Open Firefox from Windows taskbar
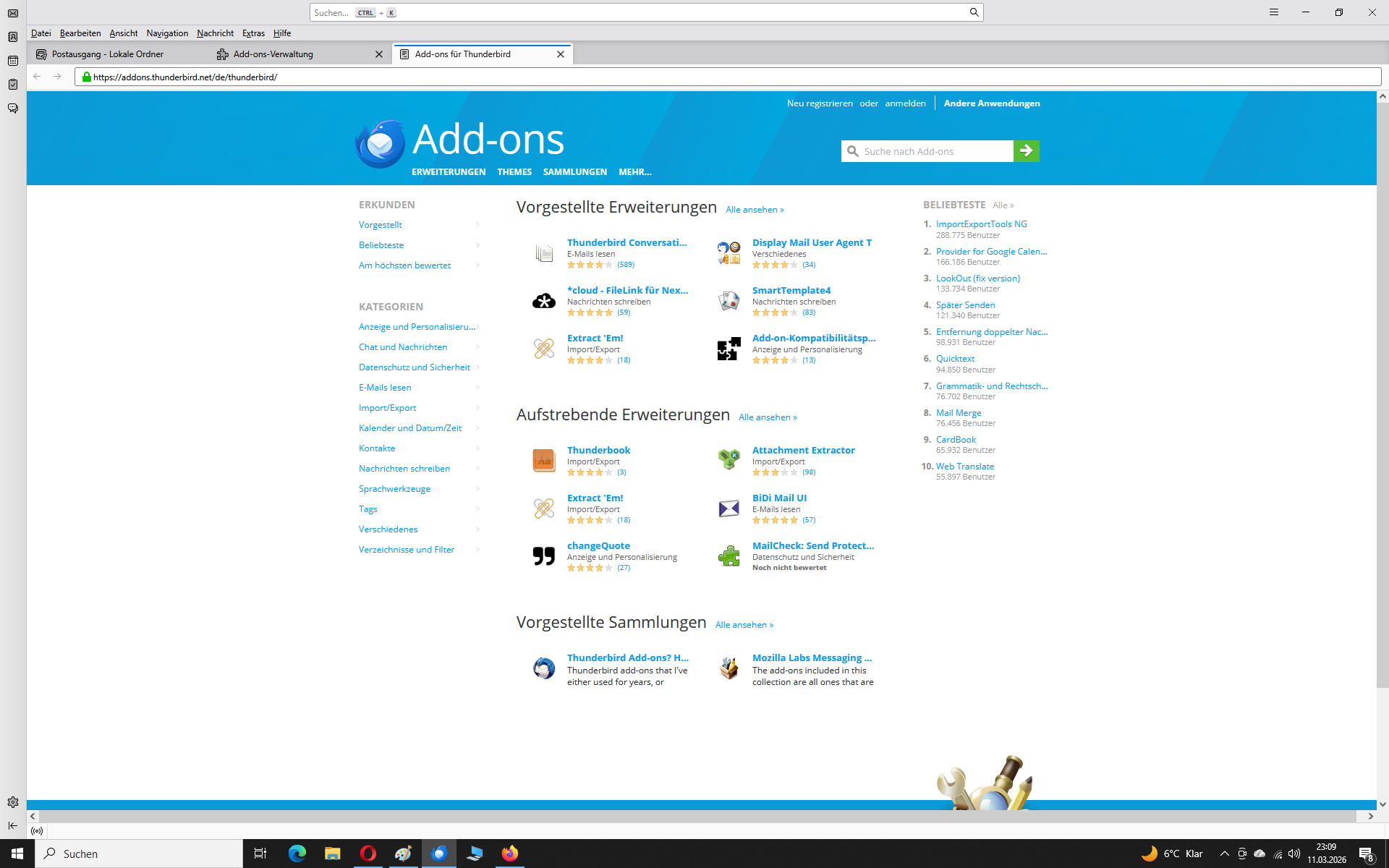The image size is (1389, 868). [510, 854]
